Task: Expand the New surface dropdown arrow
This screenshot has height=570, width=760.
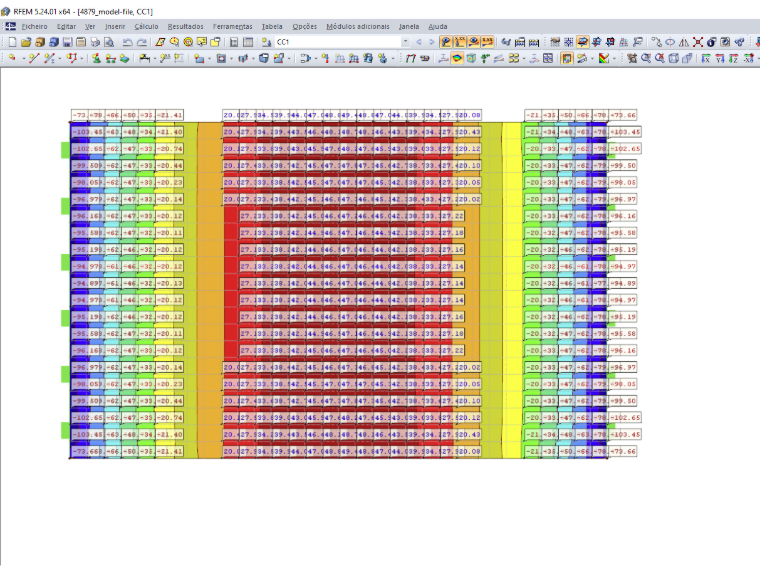Action: coord(209,58)
